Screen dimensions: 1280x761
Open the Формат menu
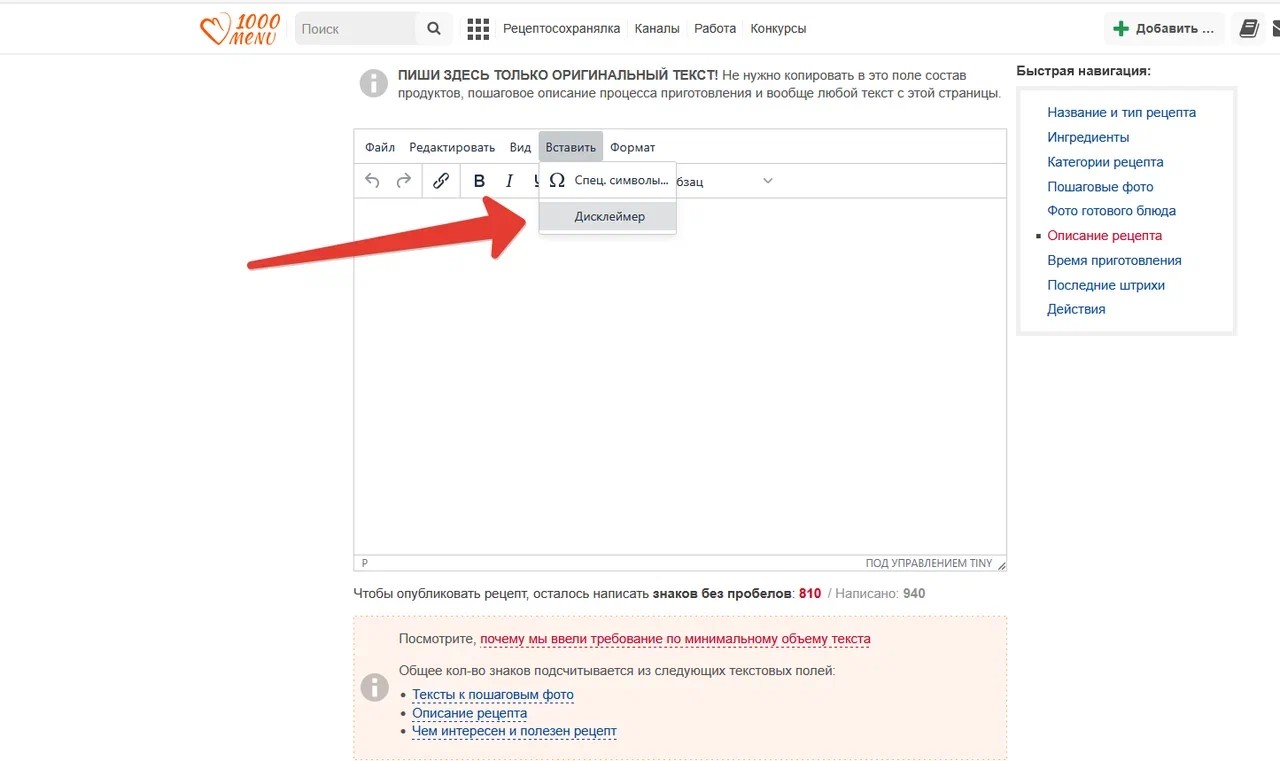pyautogui.click(x=632, y=147)
